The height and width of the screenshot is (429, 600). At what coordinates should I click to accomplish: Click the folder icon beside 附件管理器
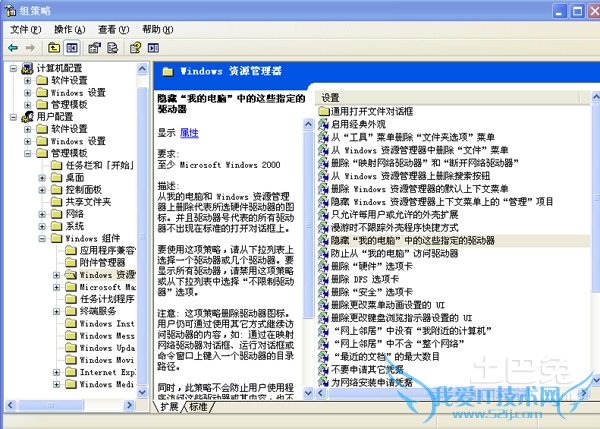tap(71, 263)
